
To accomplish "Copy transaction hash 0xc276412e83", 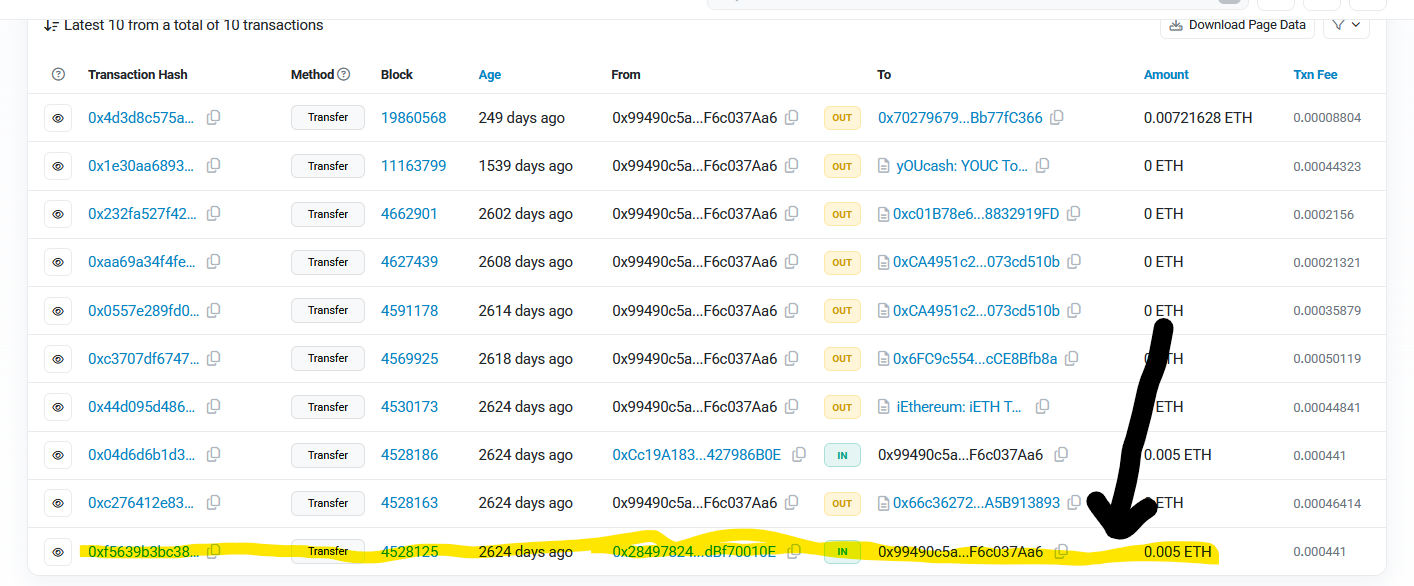I will coord(213,503).
